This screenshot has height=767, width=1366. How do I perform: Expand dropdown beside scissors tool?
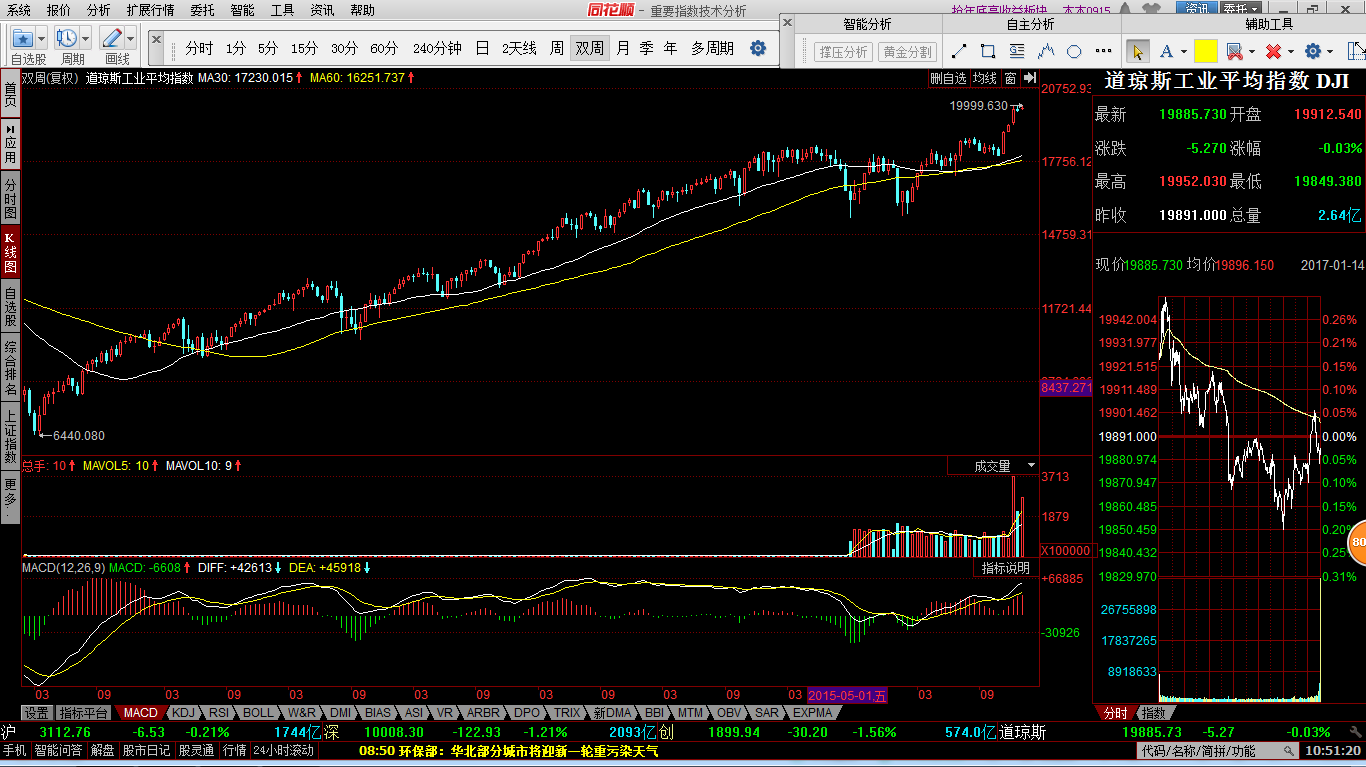click(1251, 52)
